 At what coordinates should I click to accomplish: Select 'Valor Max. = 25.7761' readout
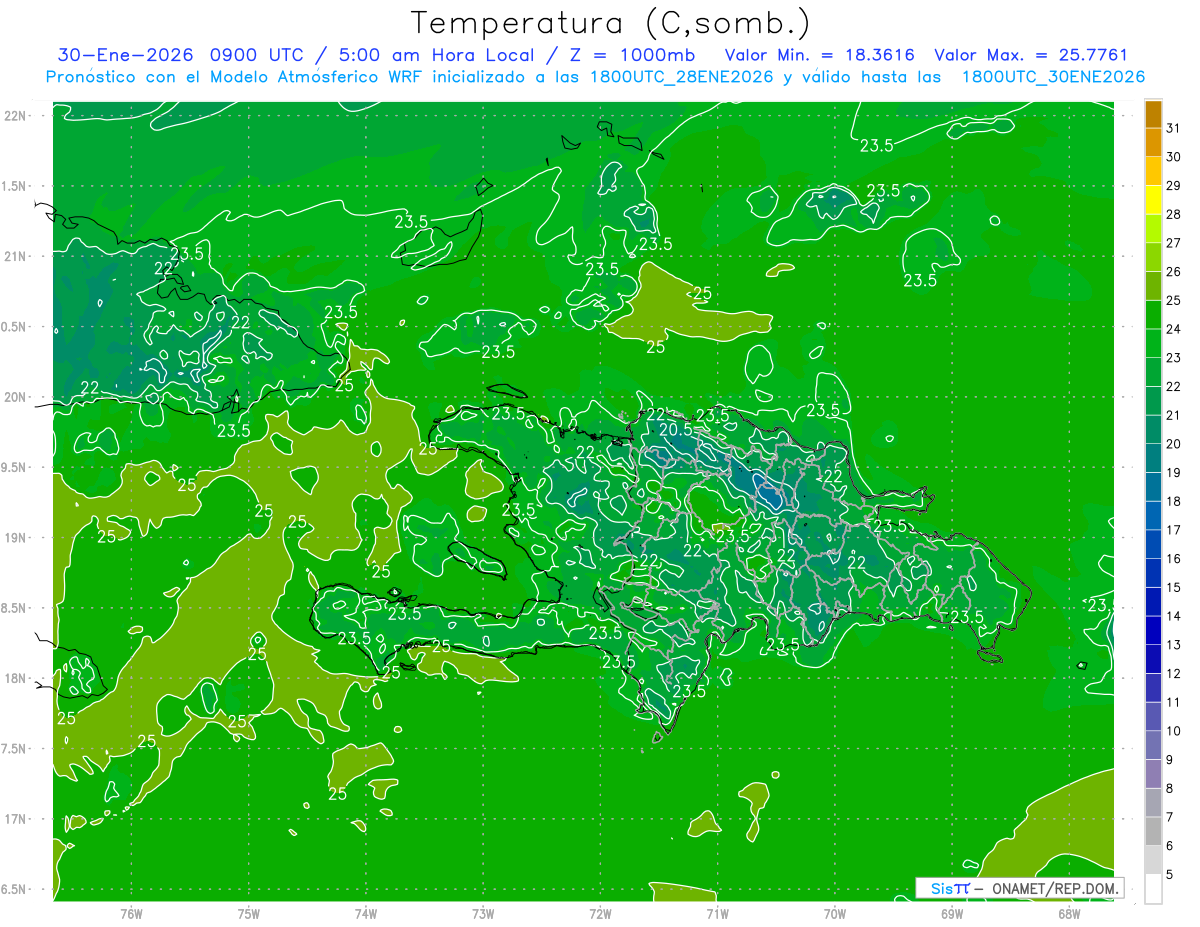click(x=1031, y=55)
